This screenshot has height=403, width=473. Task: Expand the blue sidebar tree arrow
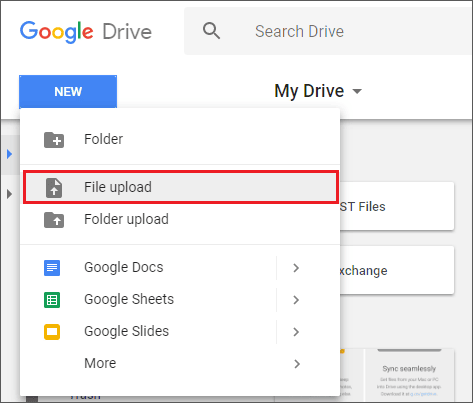pos(10,154)
